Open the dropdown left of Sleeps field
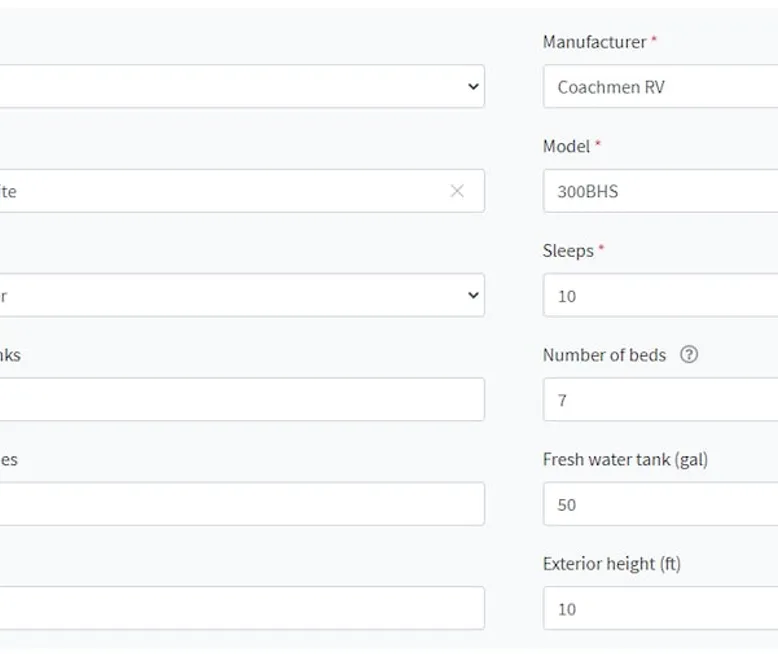This screenshot has width=778, height=654. [x=242, y=295]
